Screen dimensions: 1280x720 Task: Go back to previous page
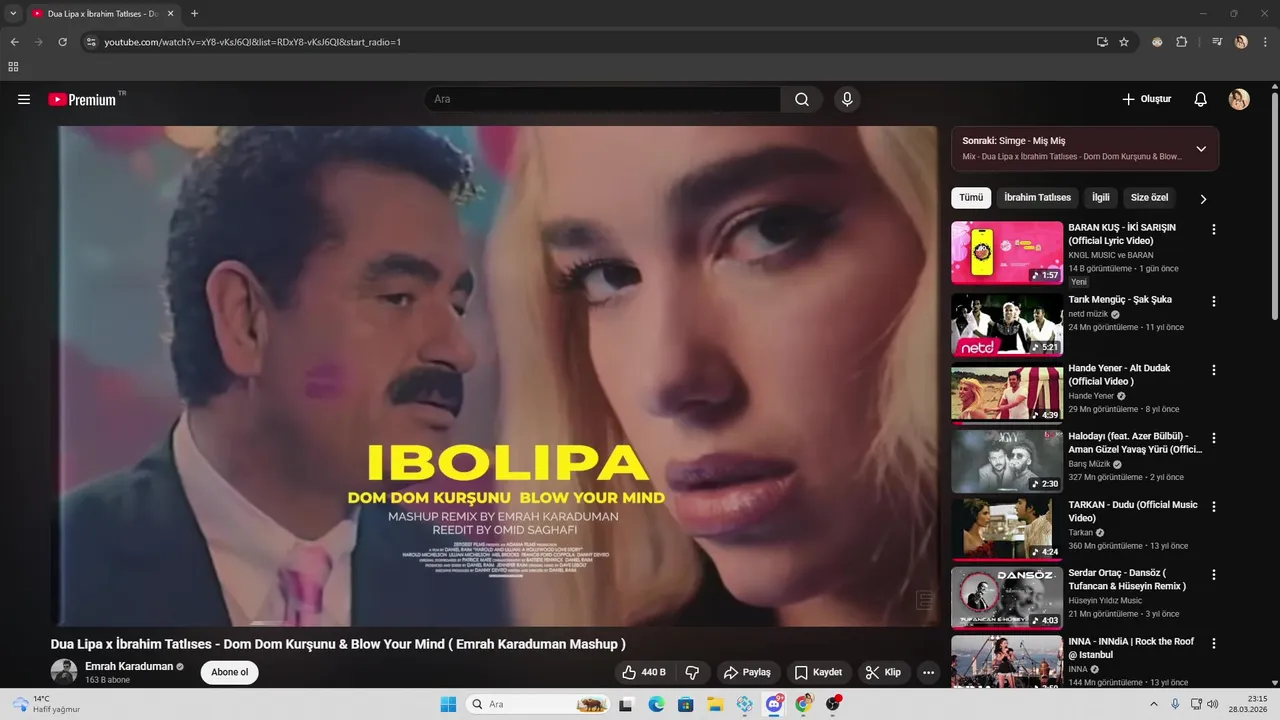pyautogui.click(x=14, y=42)
